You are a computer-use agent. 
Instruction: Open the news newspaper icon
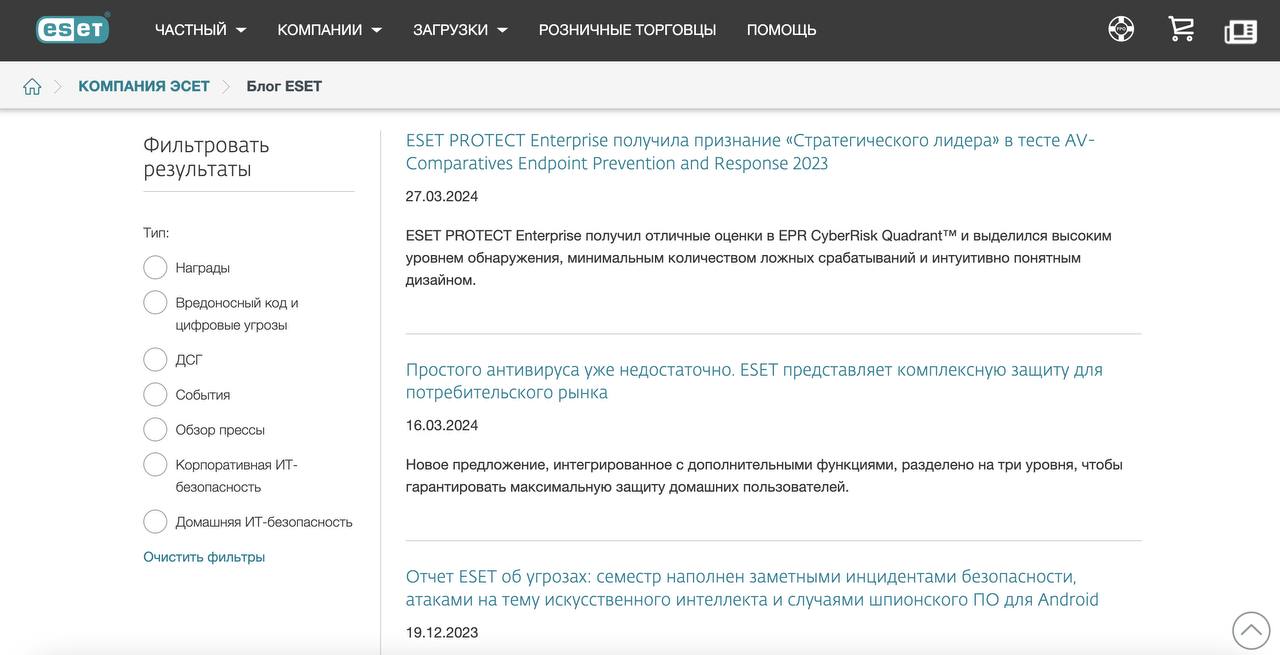coord(1240,31)
